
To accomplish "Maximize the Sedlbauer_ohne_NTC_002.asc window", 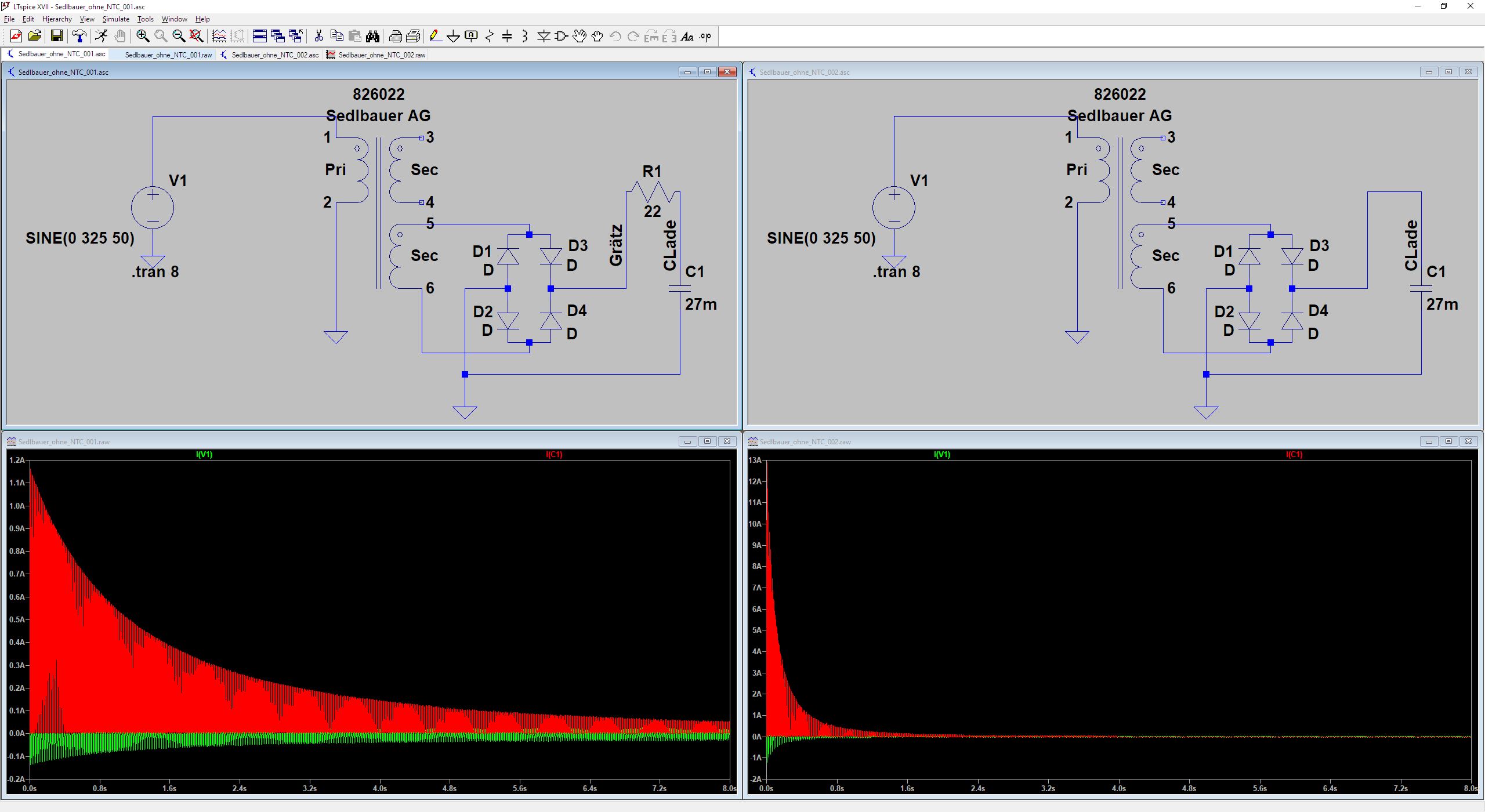I will [x=1448, y=72].
